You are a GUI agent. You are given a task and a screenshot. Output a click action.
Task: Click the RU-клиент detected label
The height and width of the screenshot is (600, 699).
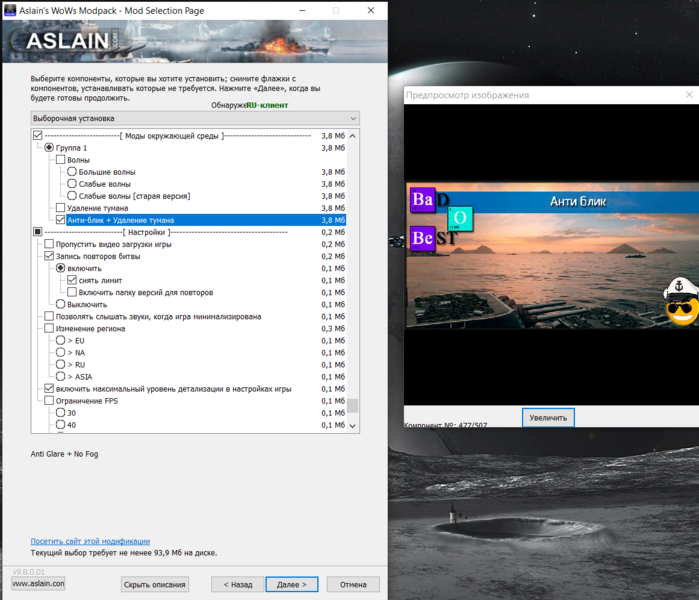[267, 105]
